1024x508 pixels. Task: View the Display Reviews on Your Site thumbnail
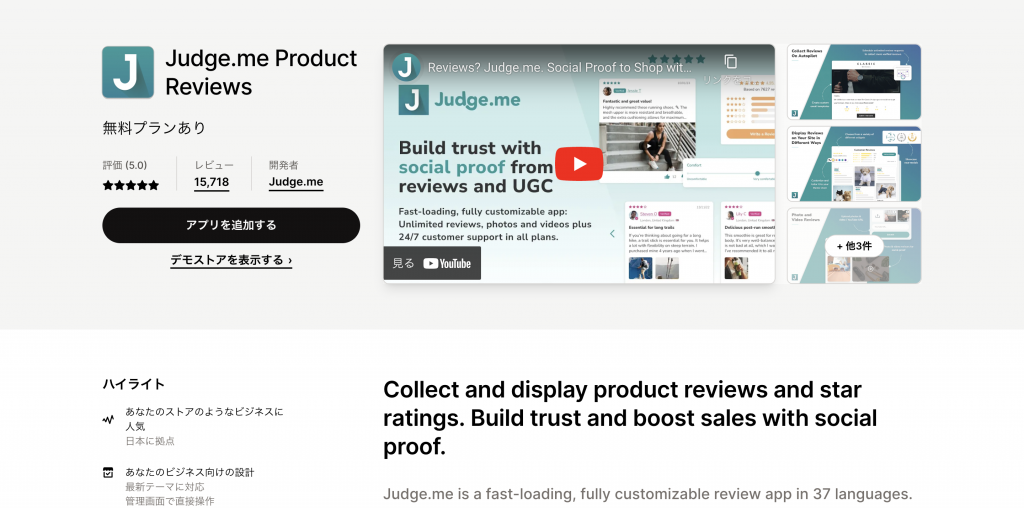pos(854,164)
